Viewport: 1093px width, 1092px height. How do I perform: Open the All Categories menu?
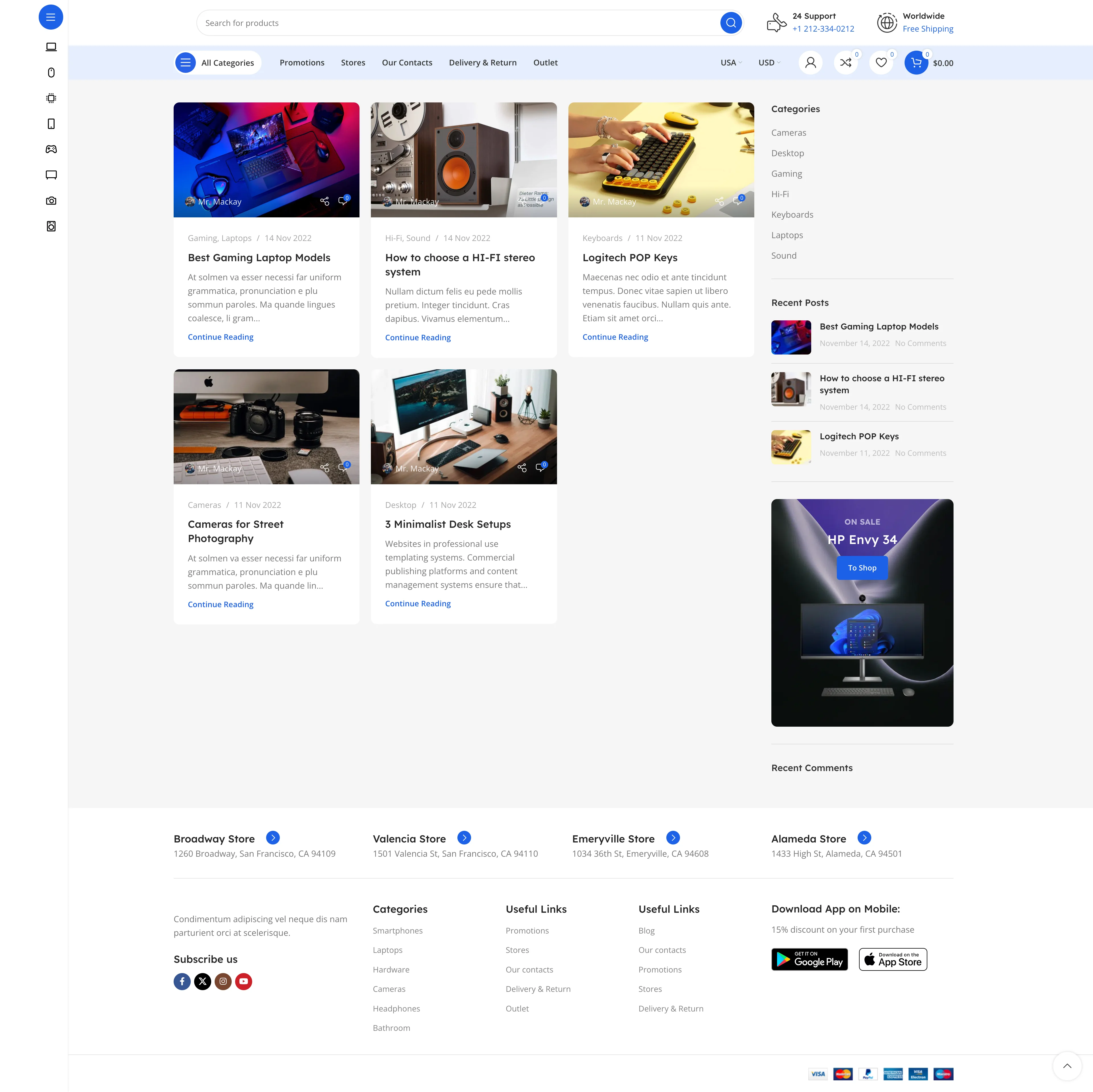click(217, 63)
